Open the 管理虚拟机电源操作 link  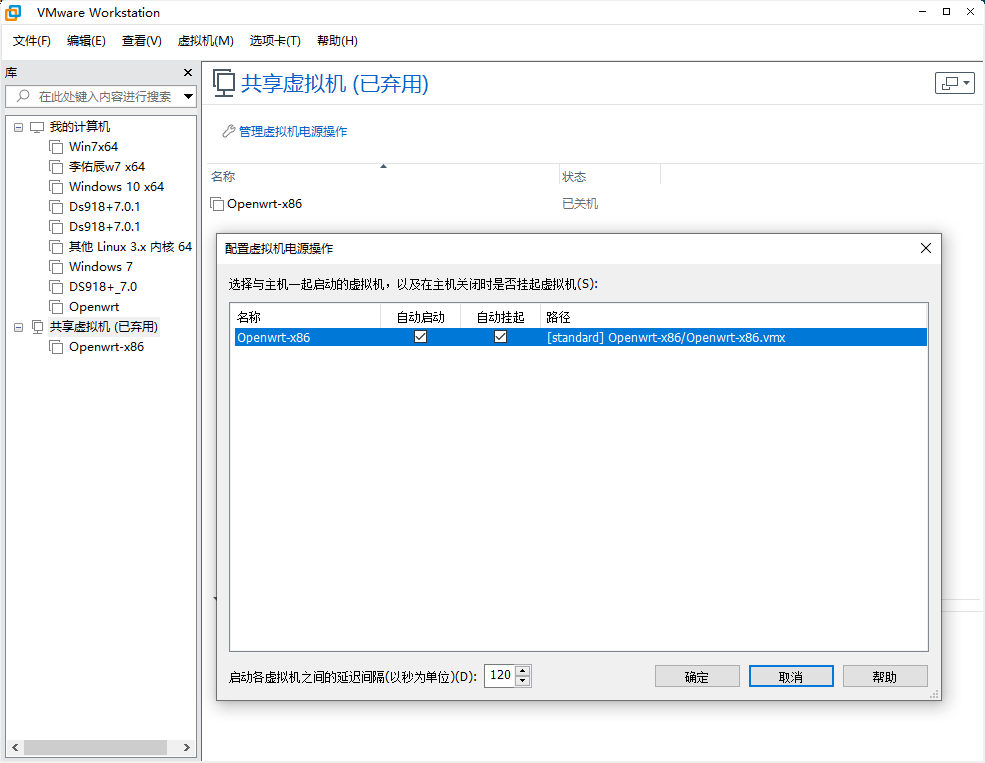(293, 131)
